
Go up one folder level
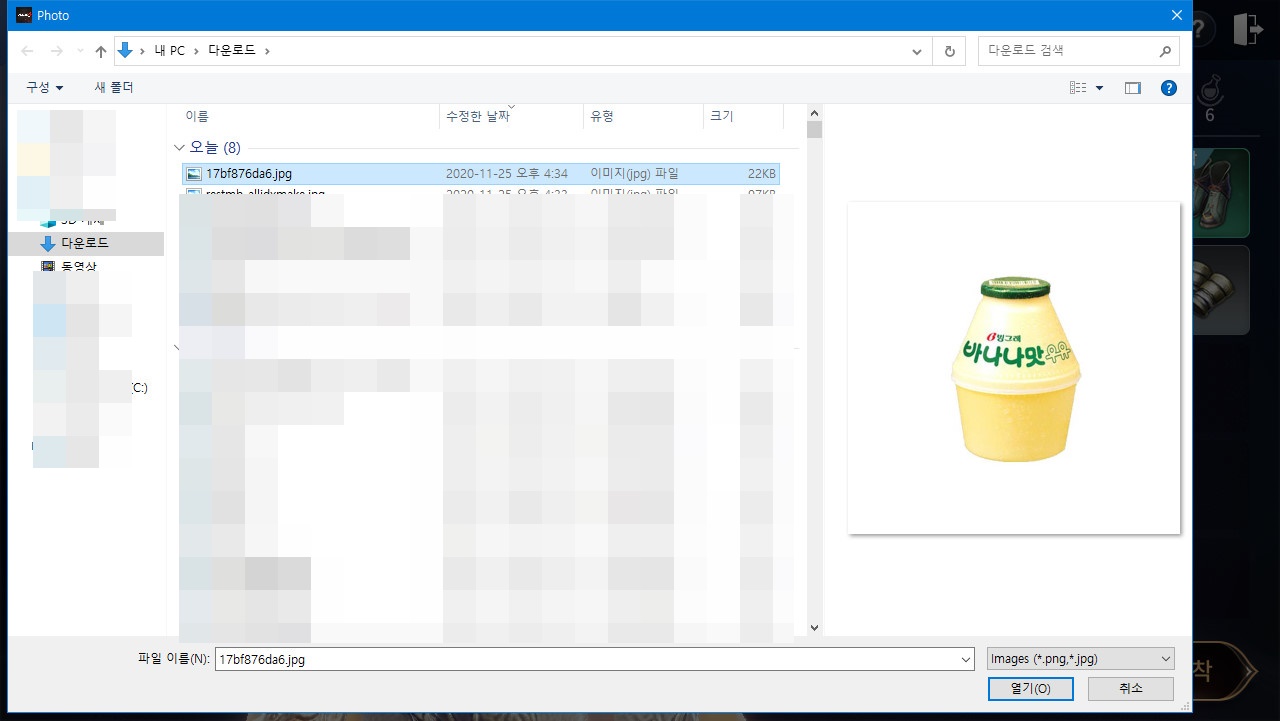click(101, 51)
